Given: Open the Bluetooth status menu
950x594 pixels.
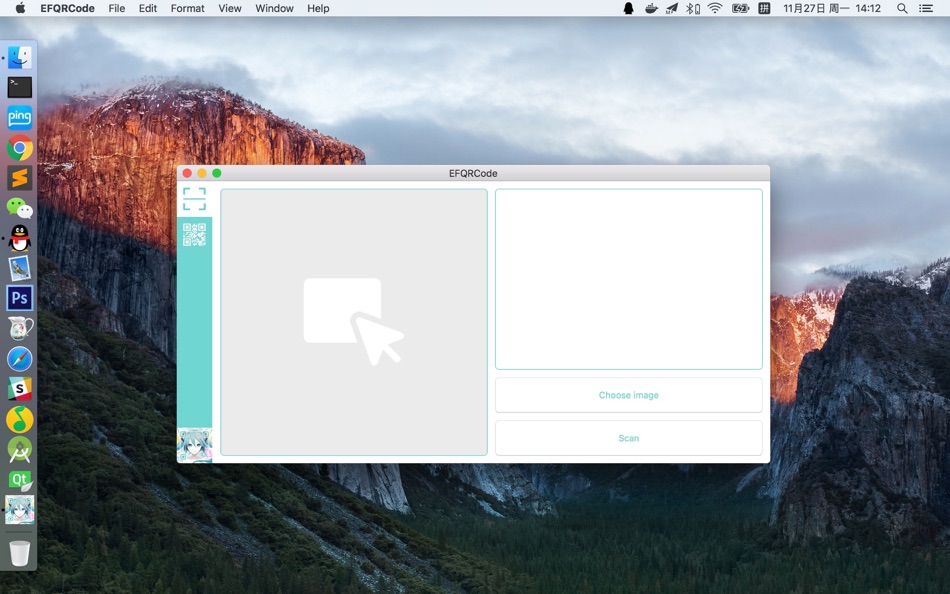Looking at the screenshot, I should click(x=693, y=8).
